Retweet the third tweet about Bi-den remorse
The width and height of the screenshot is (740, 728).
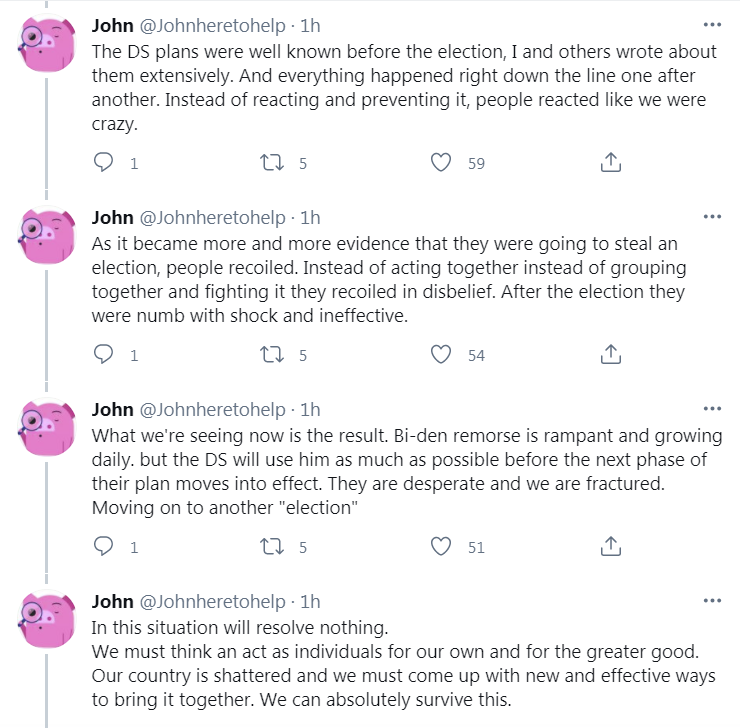[x=272, y=546]
